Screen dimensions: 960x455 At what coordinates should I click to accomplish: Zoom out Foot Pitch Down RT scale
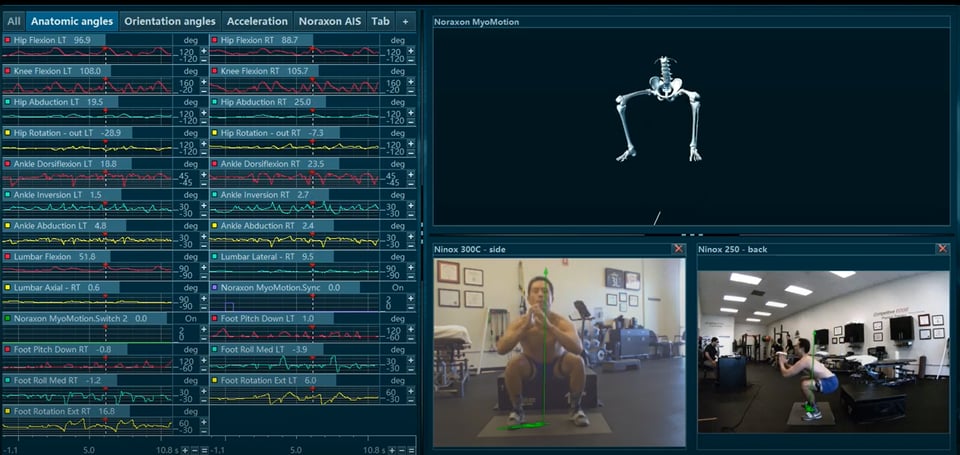[x=203, y=369]
